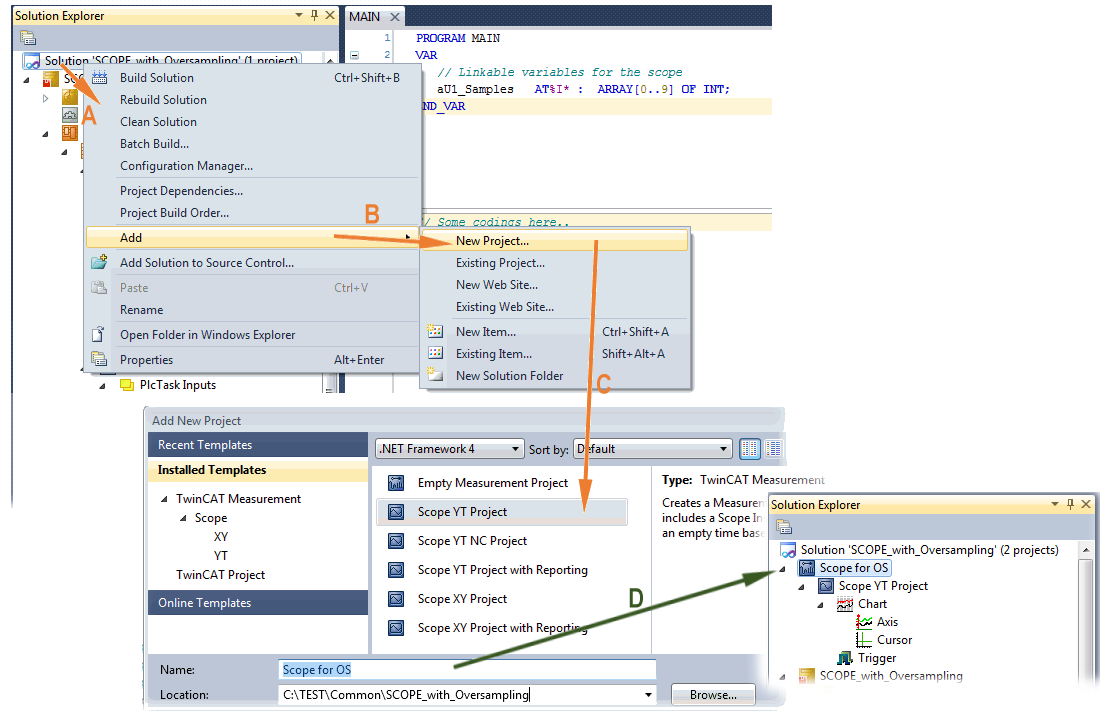
Task: Collapse the Chart tree node
Action: 821,604
